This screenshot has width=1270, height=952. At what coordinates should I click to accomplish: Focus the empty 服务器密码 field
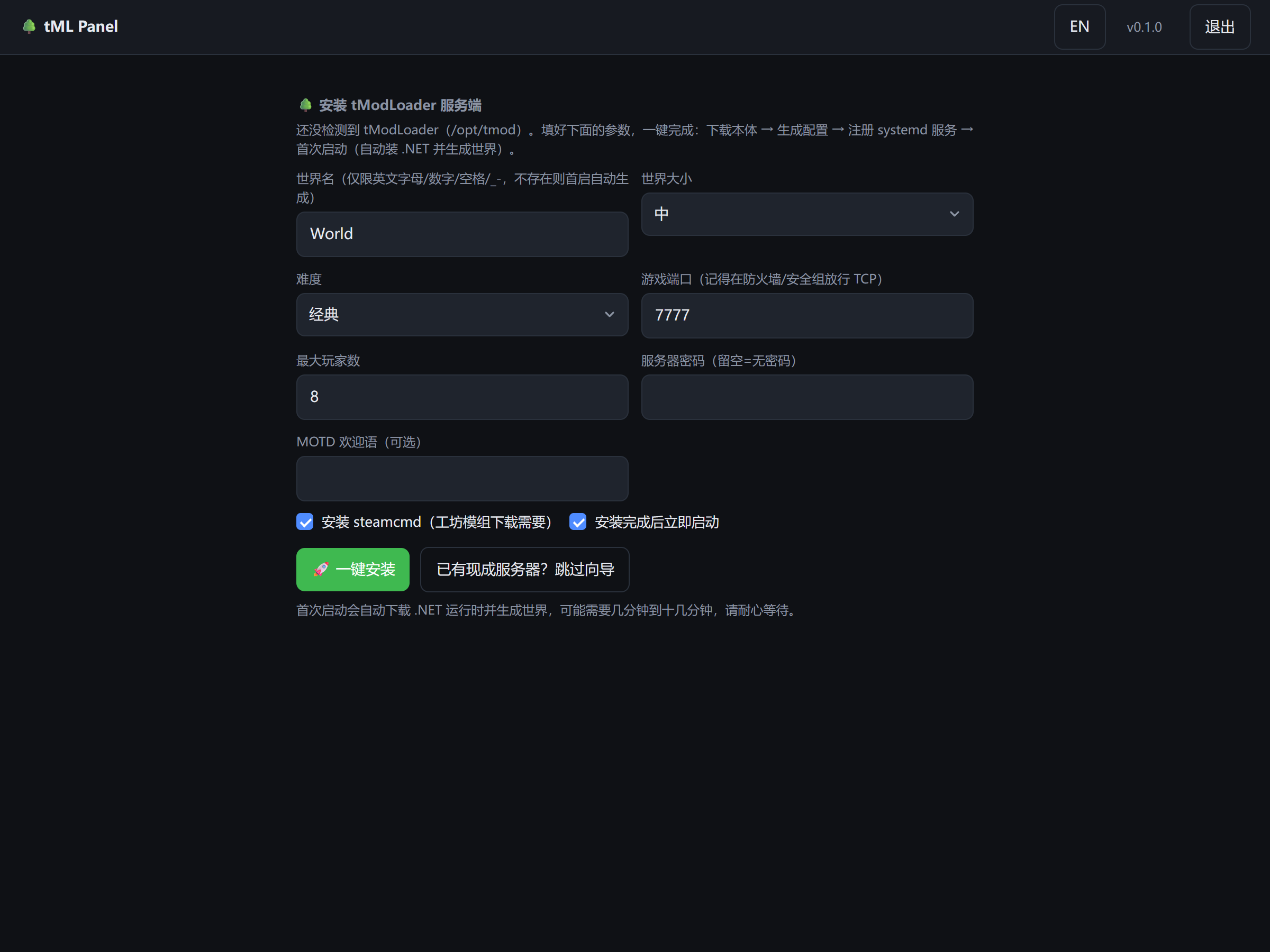point(806,397)
